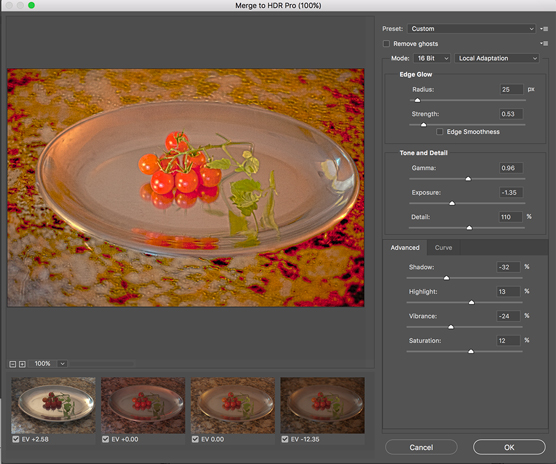Open the Remove ghosts options menu icon
The width and height of the screenshot is (556, 464).
544,44
